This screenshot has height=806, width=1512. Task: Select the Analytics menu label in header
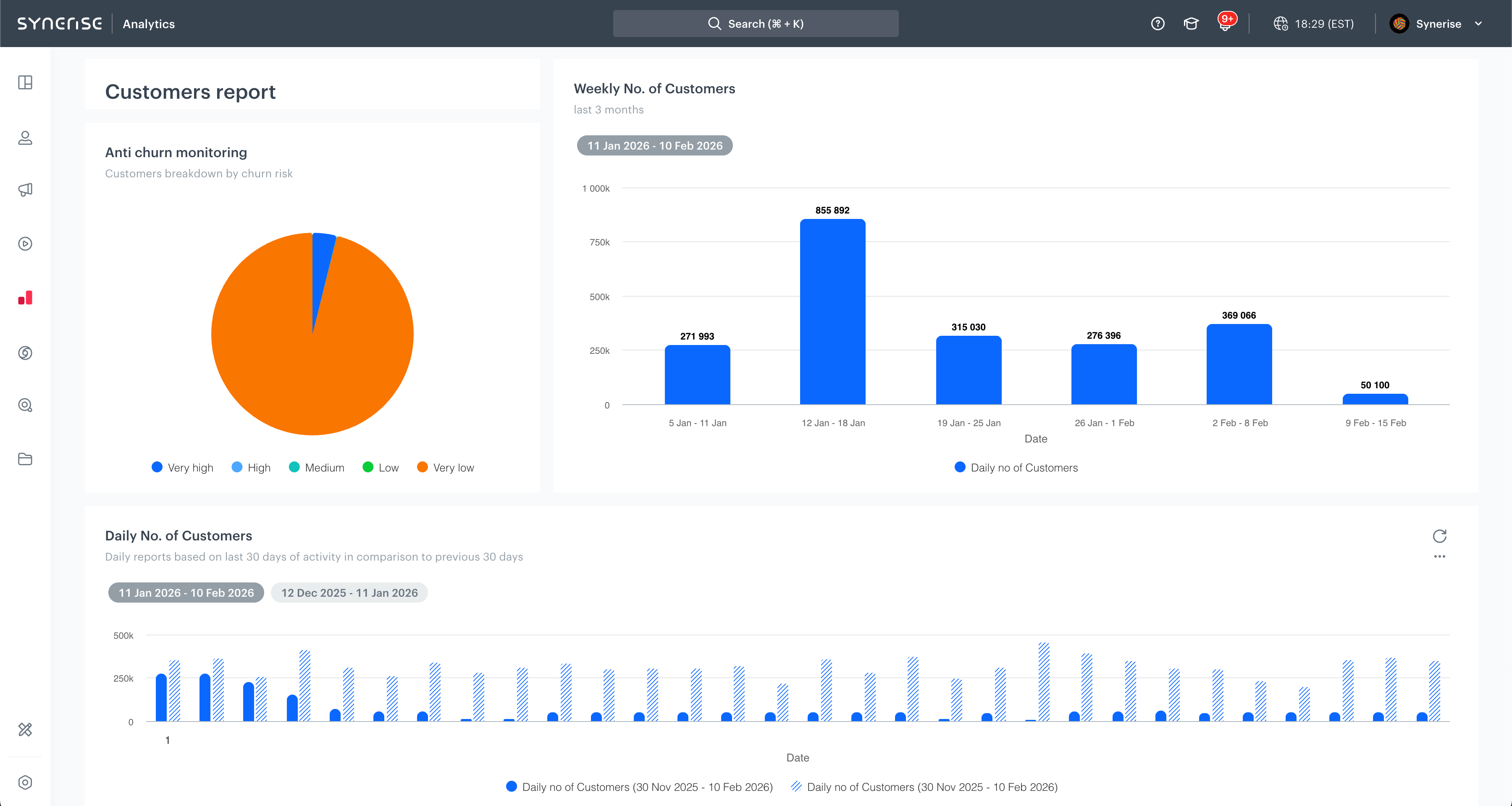(x=149, y=24)
